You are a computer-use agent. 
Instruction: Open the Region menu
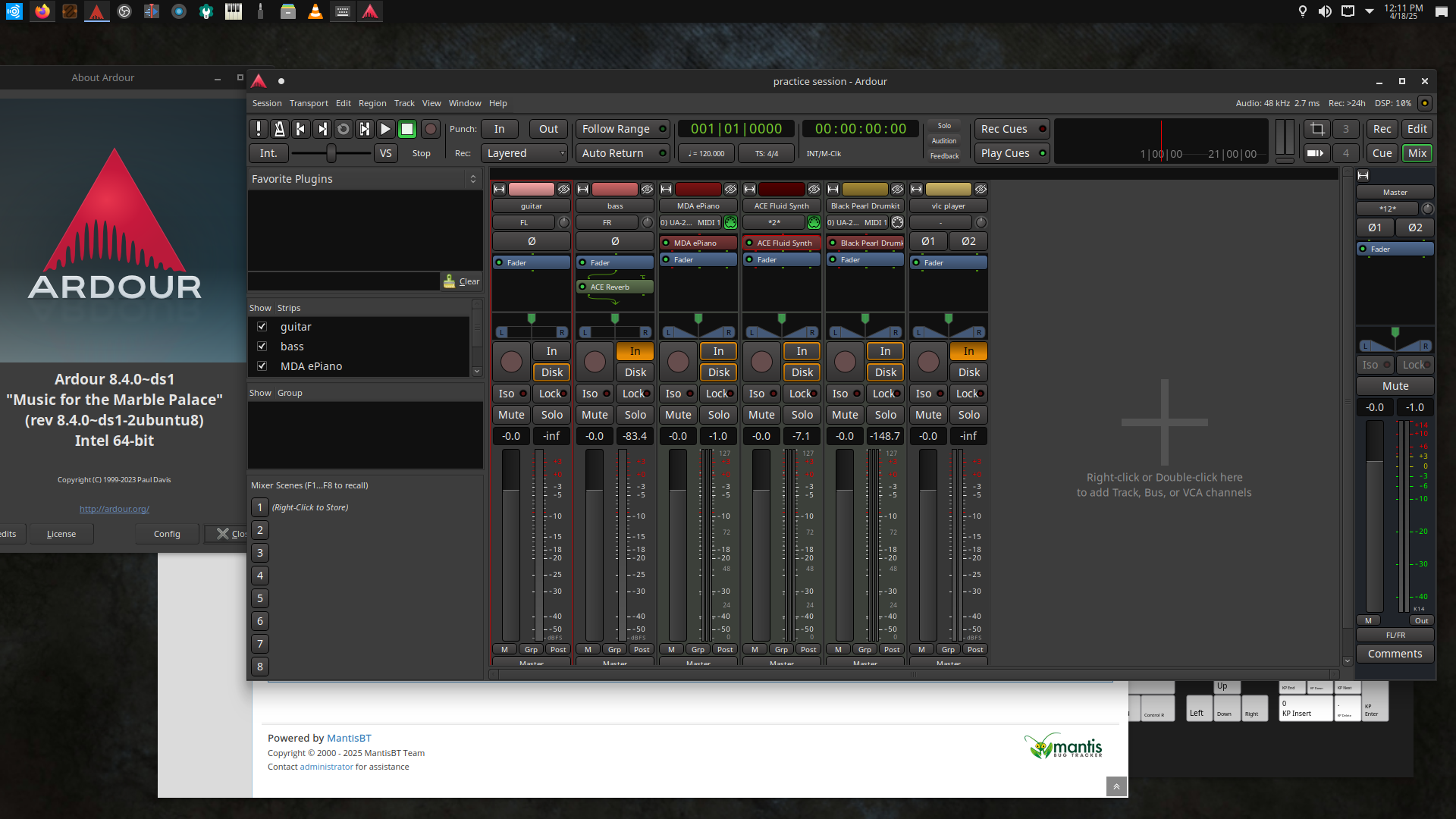(372, 103)
